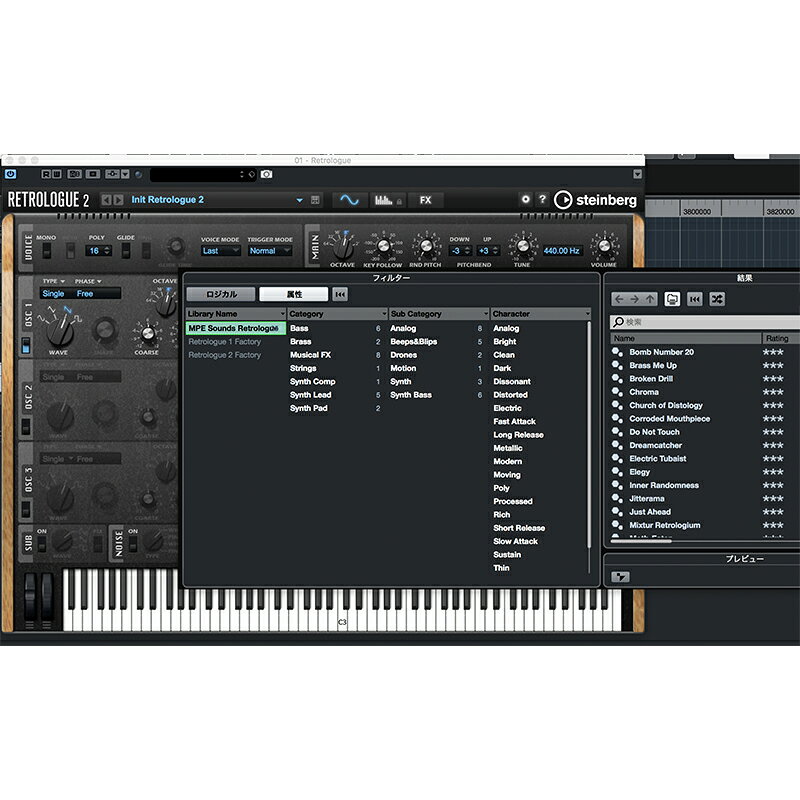Go up one level in results
This screenshot has width=800, height=800.
coord(649,299)
